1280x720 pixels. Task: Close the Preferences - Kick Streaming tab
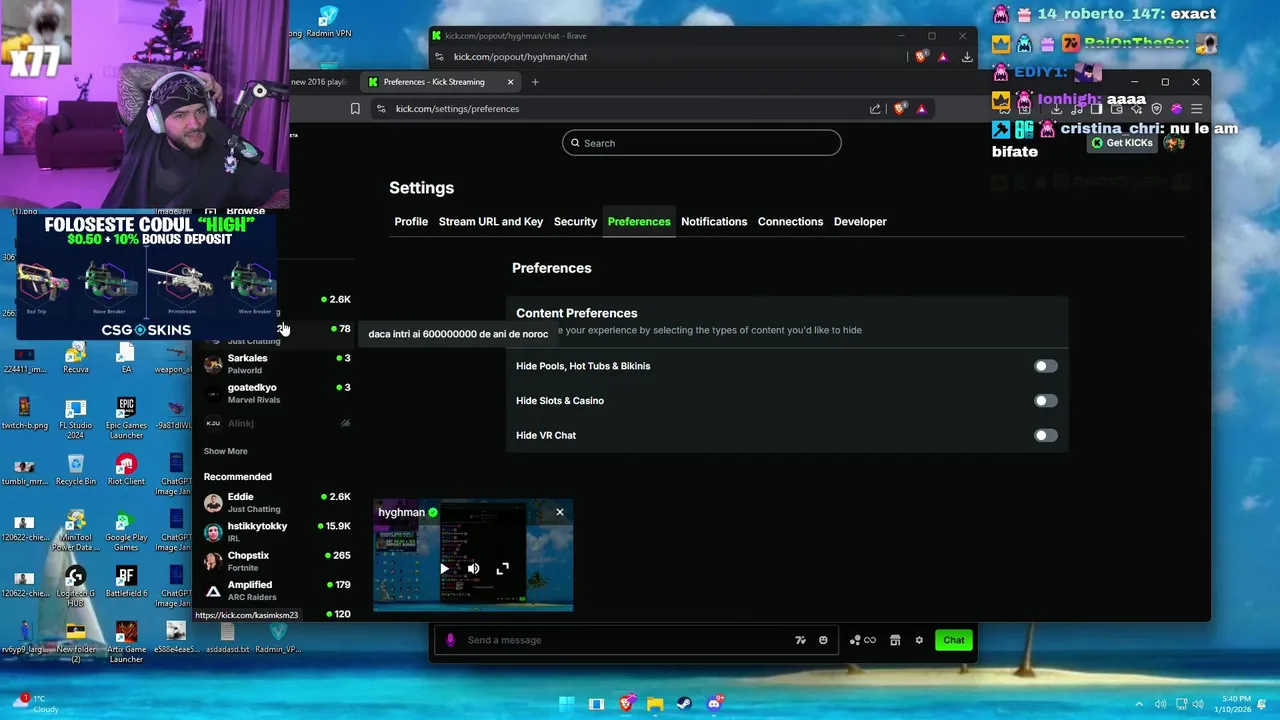coord(510,82)
